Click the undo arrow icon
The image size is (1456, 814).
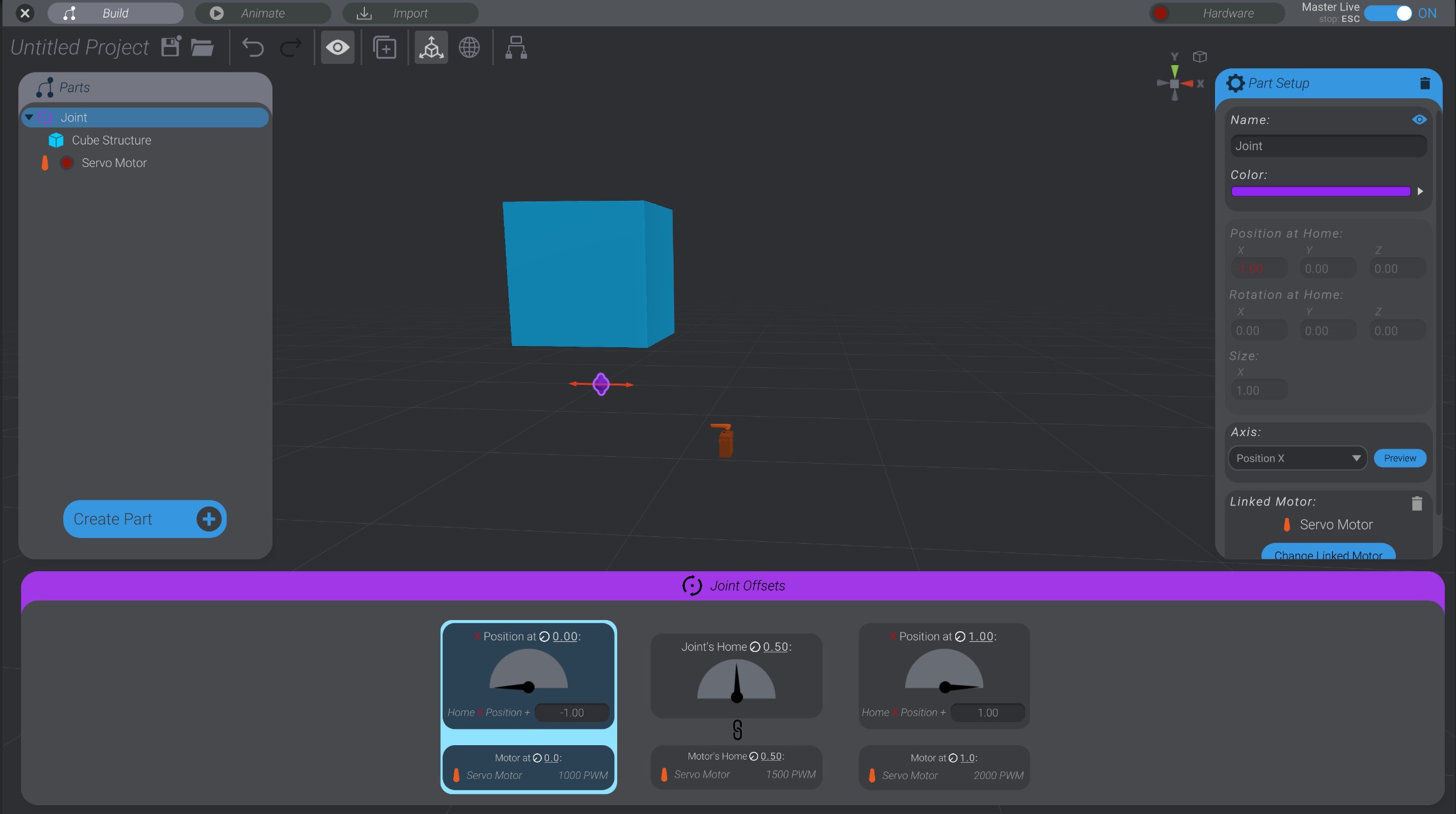pos(253,47)
